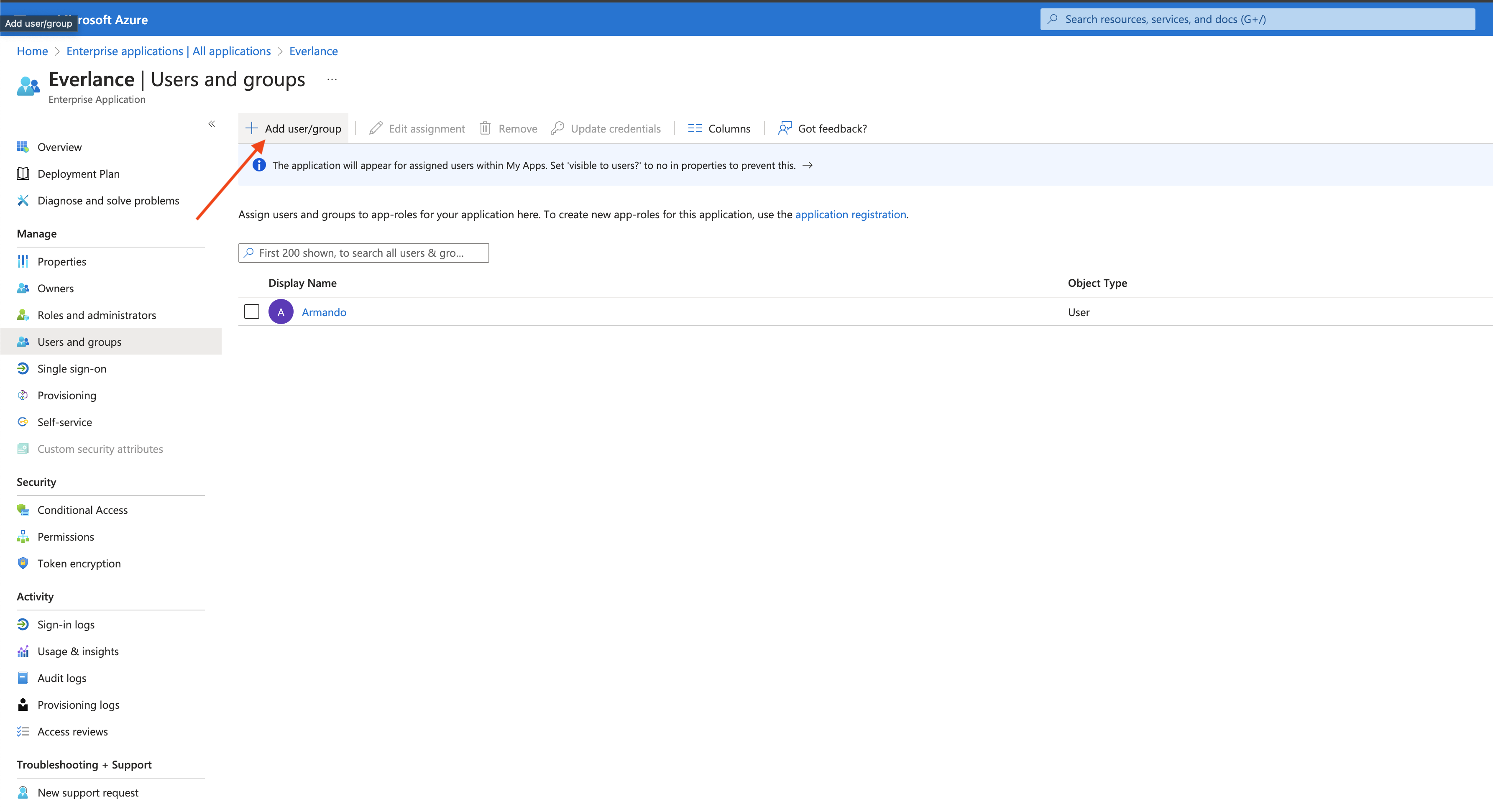
Task: Check the checkbox next to Armando
Action: coord(251,312)
